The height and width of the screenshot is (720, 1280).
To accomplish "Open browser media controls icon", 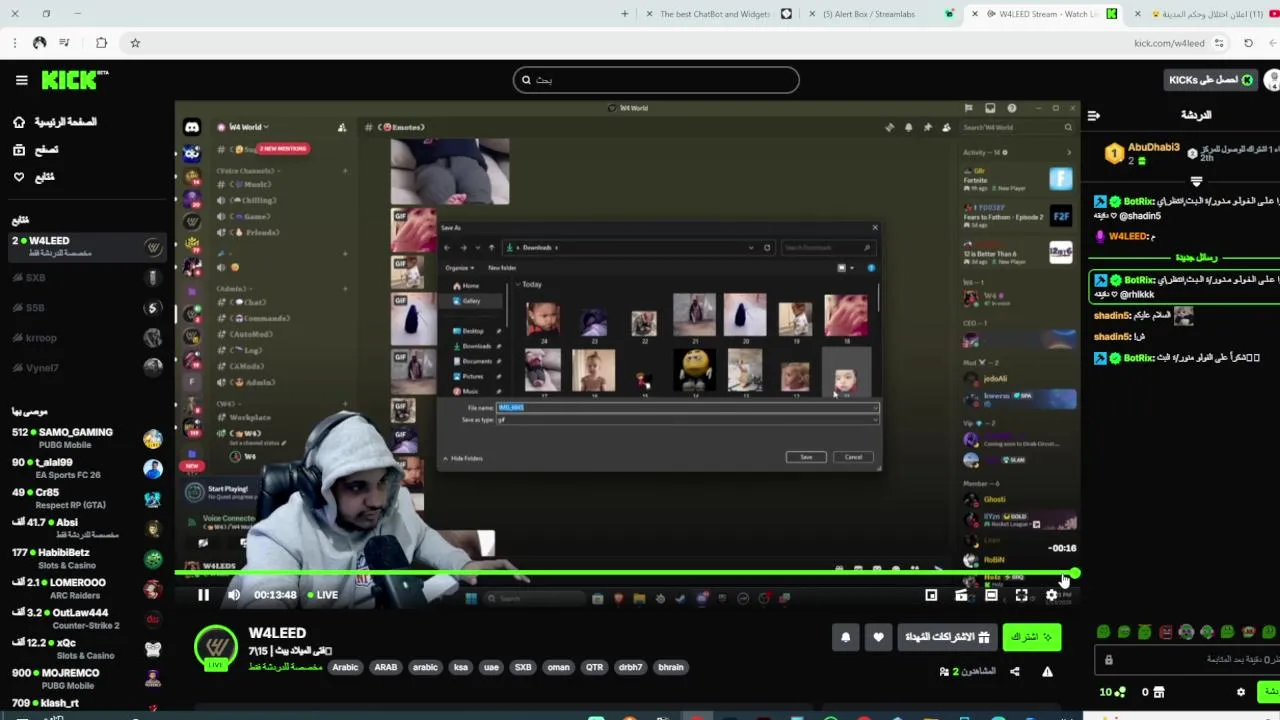I will point(64,43).
